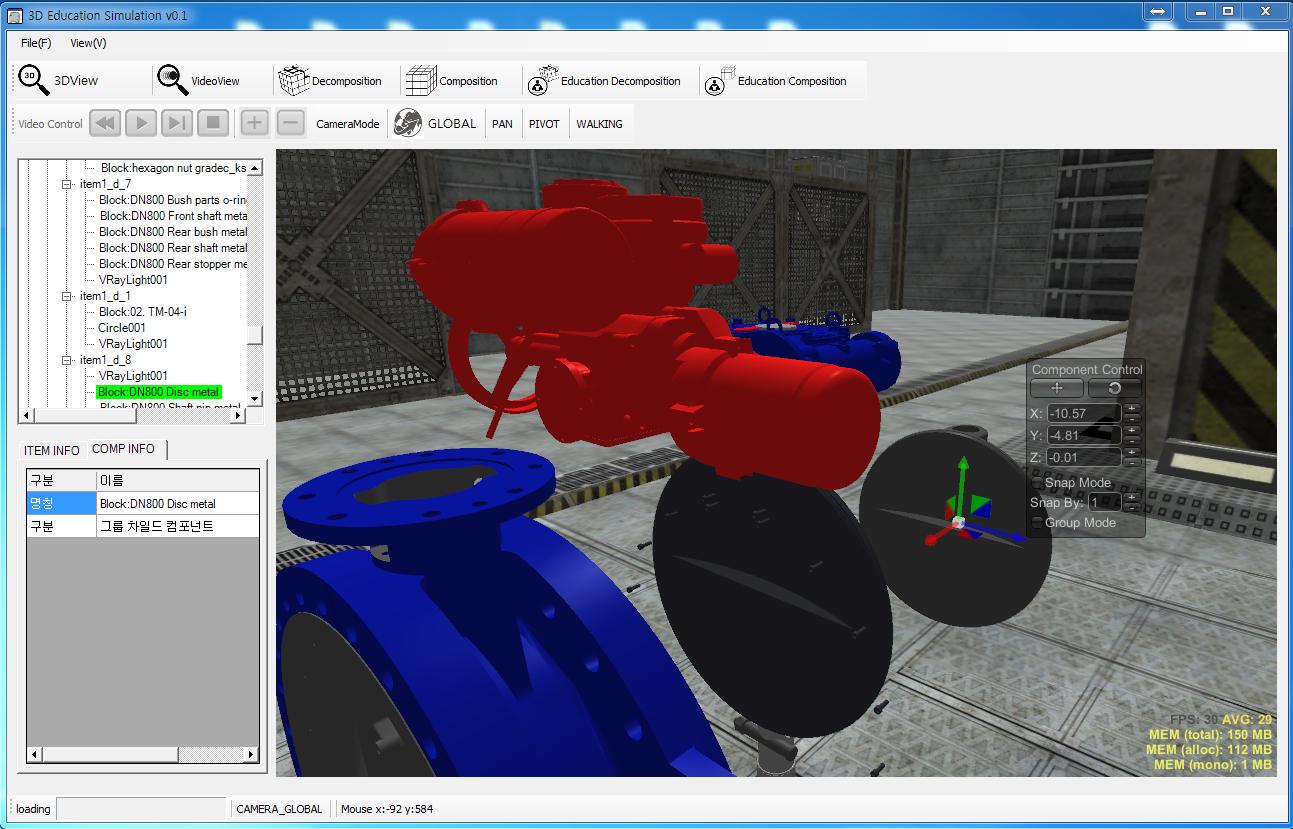Enable Group Mode checkbox
This screenshot has width=1293, height=829.
tap(1037, 523)
